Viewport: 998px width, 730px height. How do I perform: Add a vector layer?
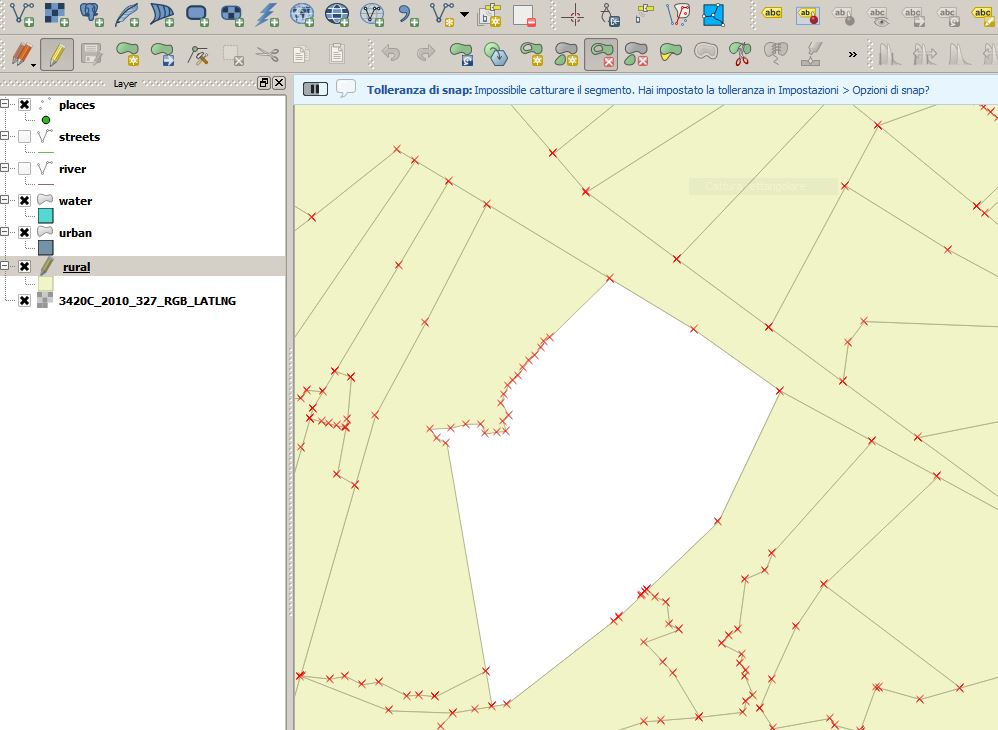pos(22,14)
